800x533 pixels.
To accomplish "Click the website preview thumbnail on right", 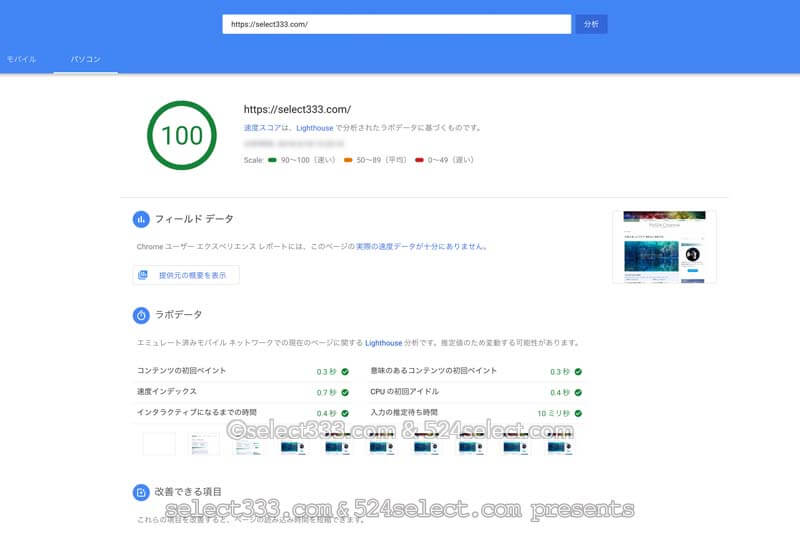I will pyautogui.click(x=664, y=247).
